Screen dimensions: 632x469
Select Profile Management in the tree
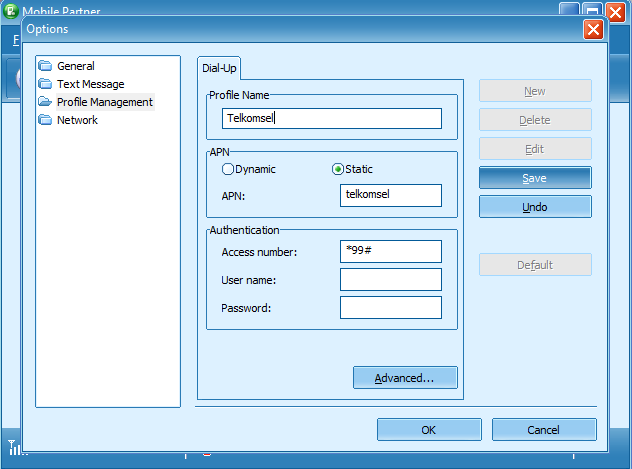coord(105,102)
